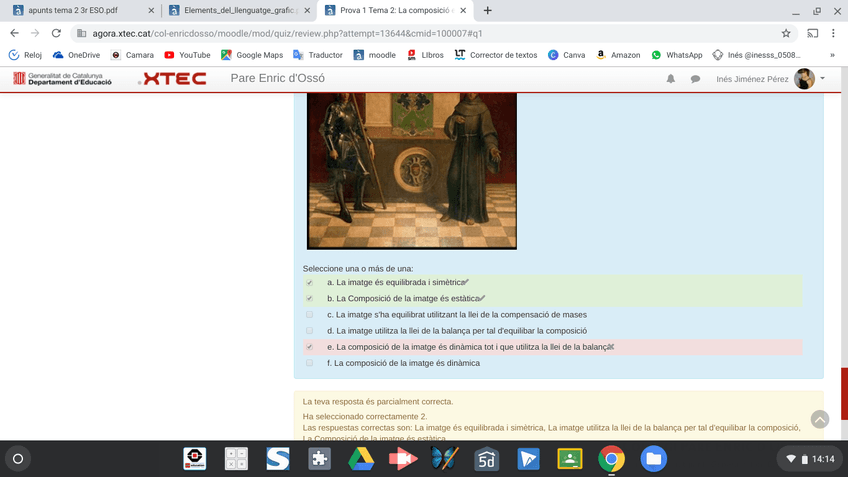Click text 'La teva resposta és parcialment correcta.'
848x477 pixels.
tap(378, 401)
